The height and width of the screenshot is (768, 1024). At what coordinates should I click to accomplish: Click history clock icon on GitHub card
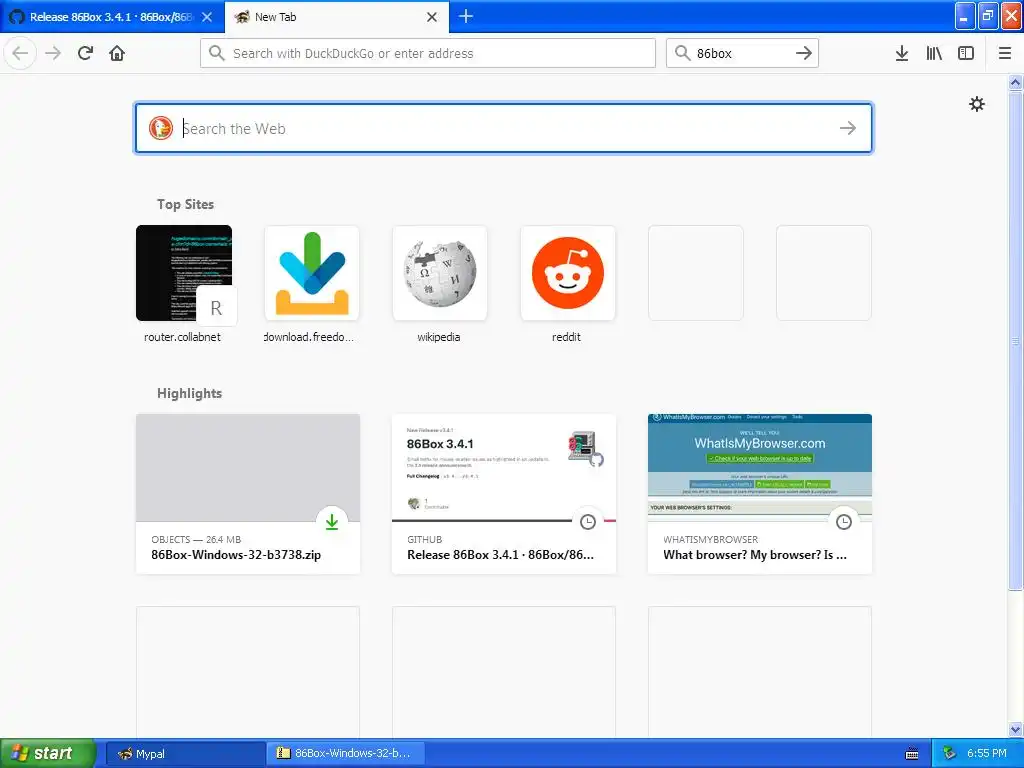(588, 522)
